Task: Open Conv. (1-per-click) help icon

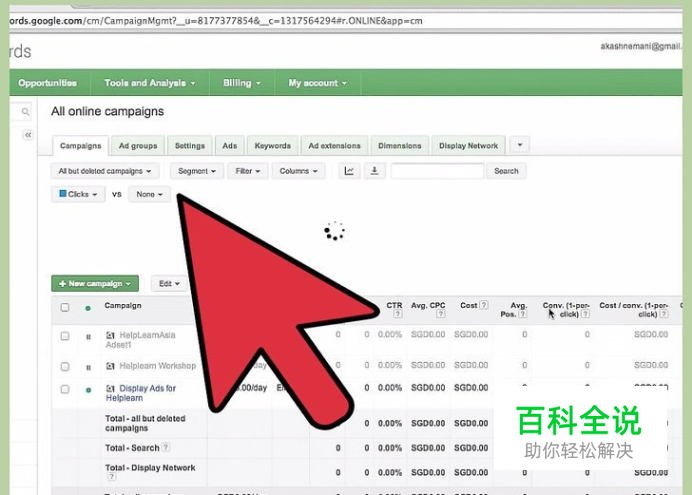Action: point(585,314)
